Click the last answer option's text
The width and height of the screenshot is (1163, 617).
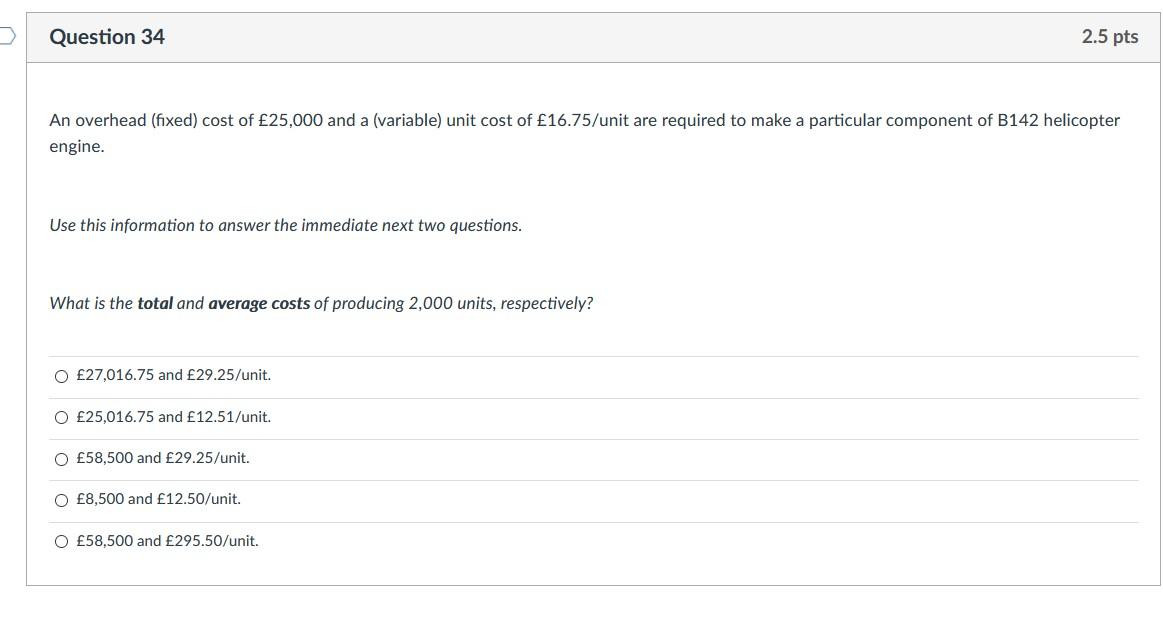click(166, 540)
